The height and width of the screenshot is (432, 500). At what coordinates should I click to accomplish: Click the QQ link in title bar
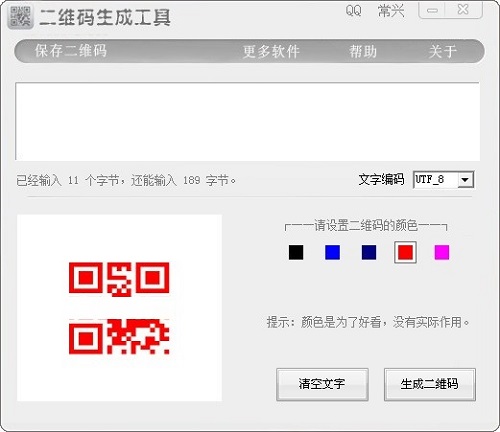[x=353, y=11]
